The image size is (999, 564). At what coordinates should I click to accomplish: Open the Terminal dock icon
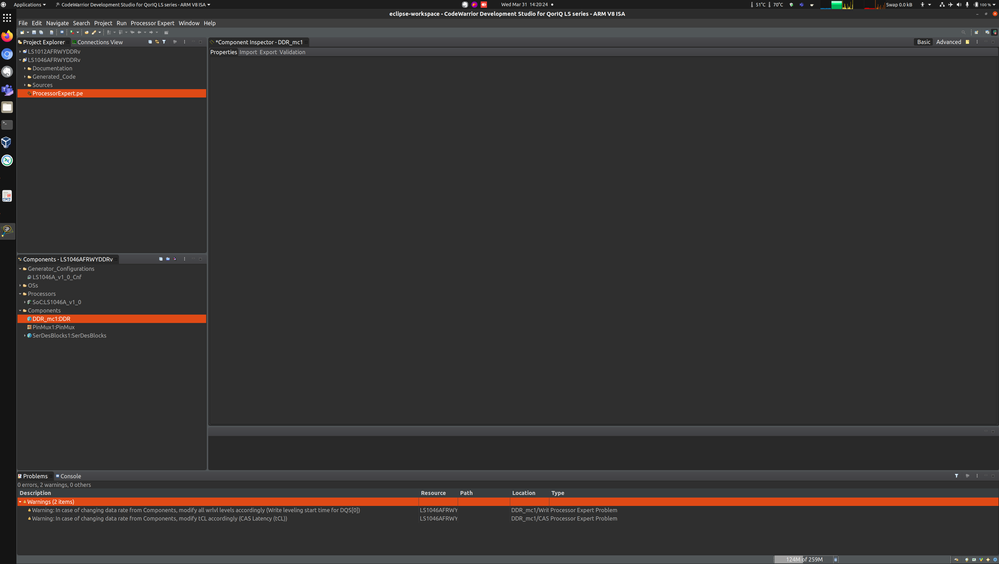pyautogui.click(x=7, y=125)
